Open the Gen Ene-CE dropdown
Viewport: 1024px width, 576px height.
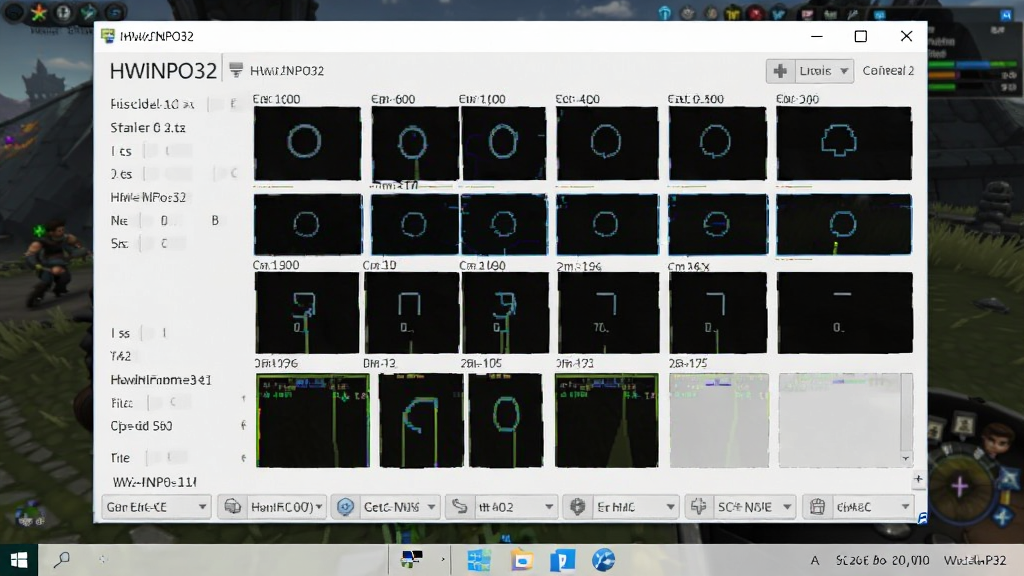(x=157, y=507)
